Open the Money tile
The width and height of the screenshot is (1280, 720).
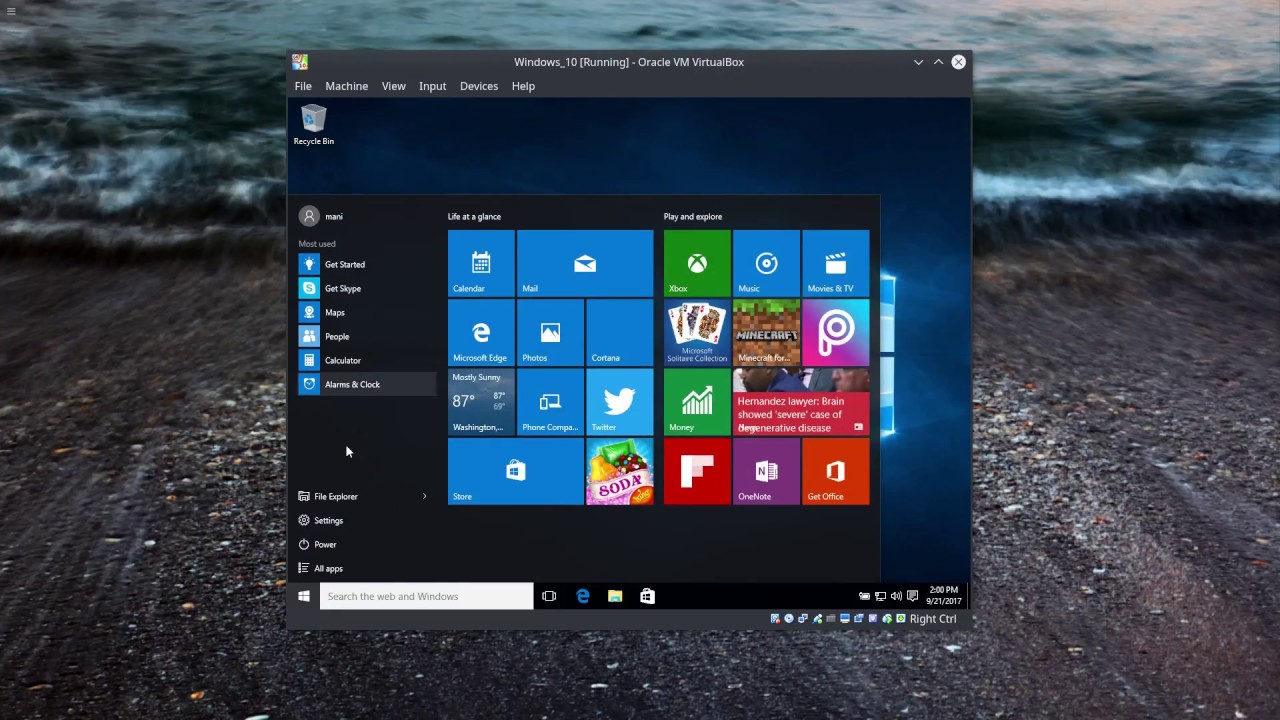click(x=697, y=401)
